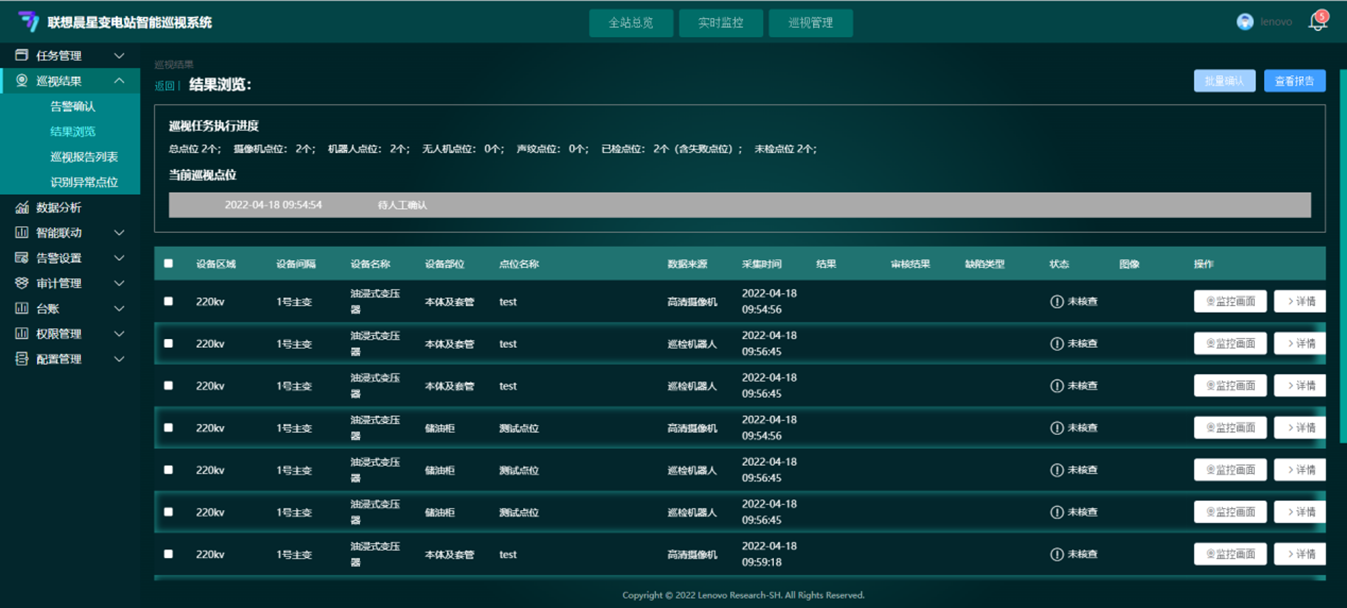Check the first table row checkbox

pos(168,301)
